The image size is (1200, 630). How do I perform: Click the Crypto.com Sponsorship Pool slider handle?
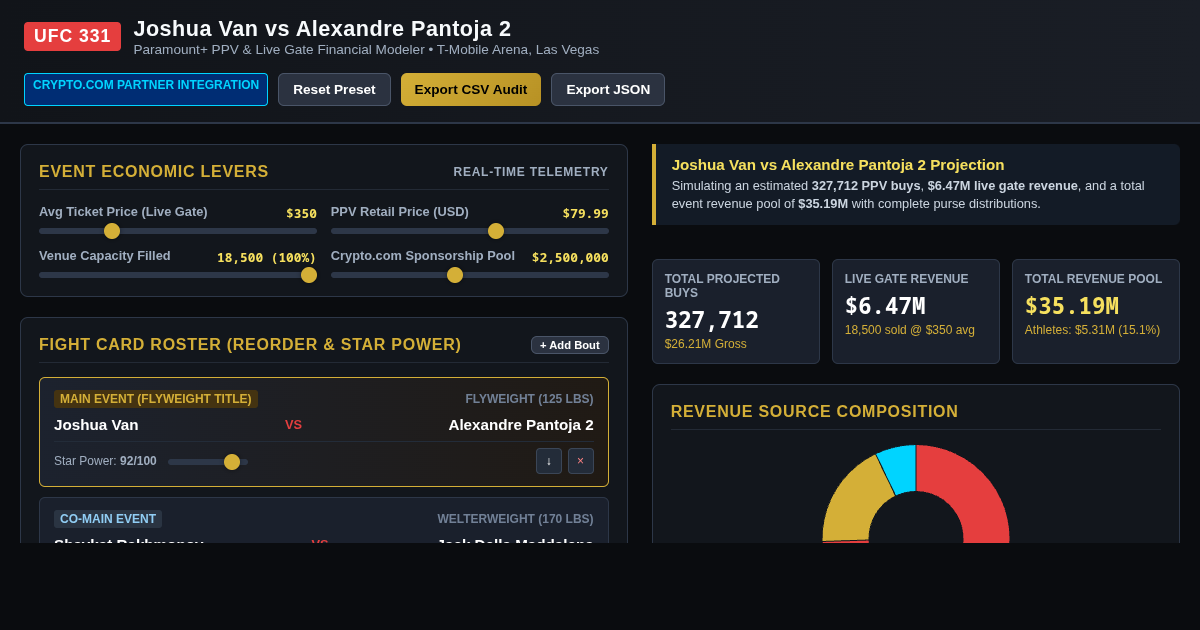pos(455,275)
